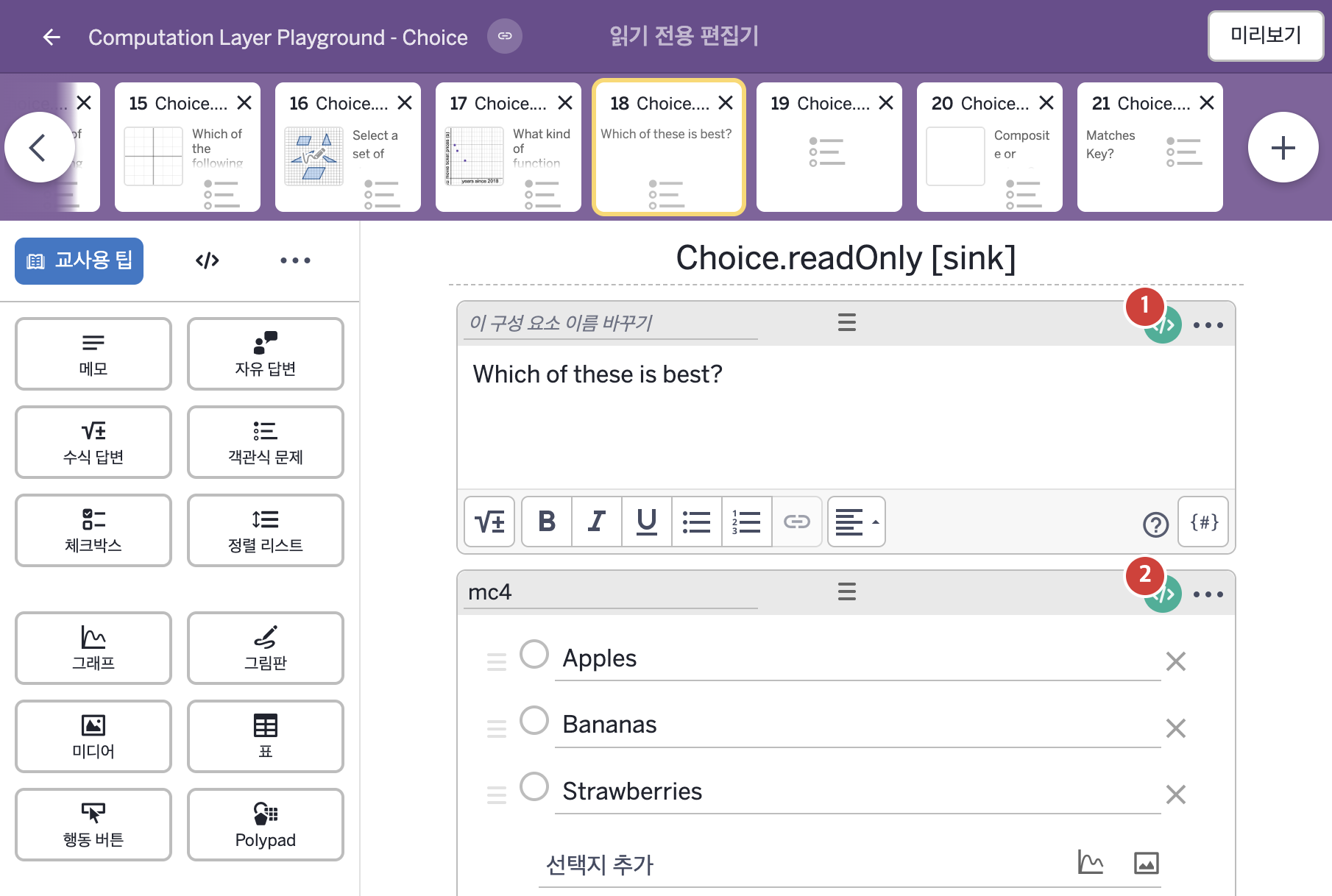Open 교사용 팁 teacher tips

coord(79,260)
